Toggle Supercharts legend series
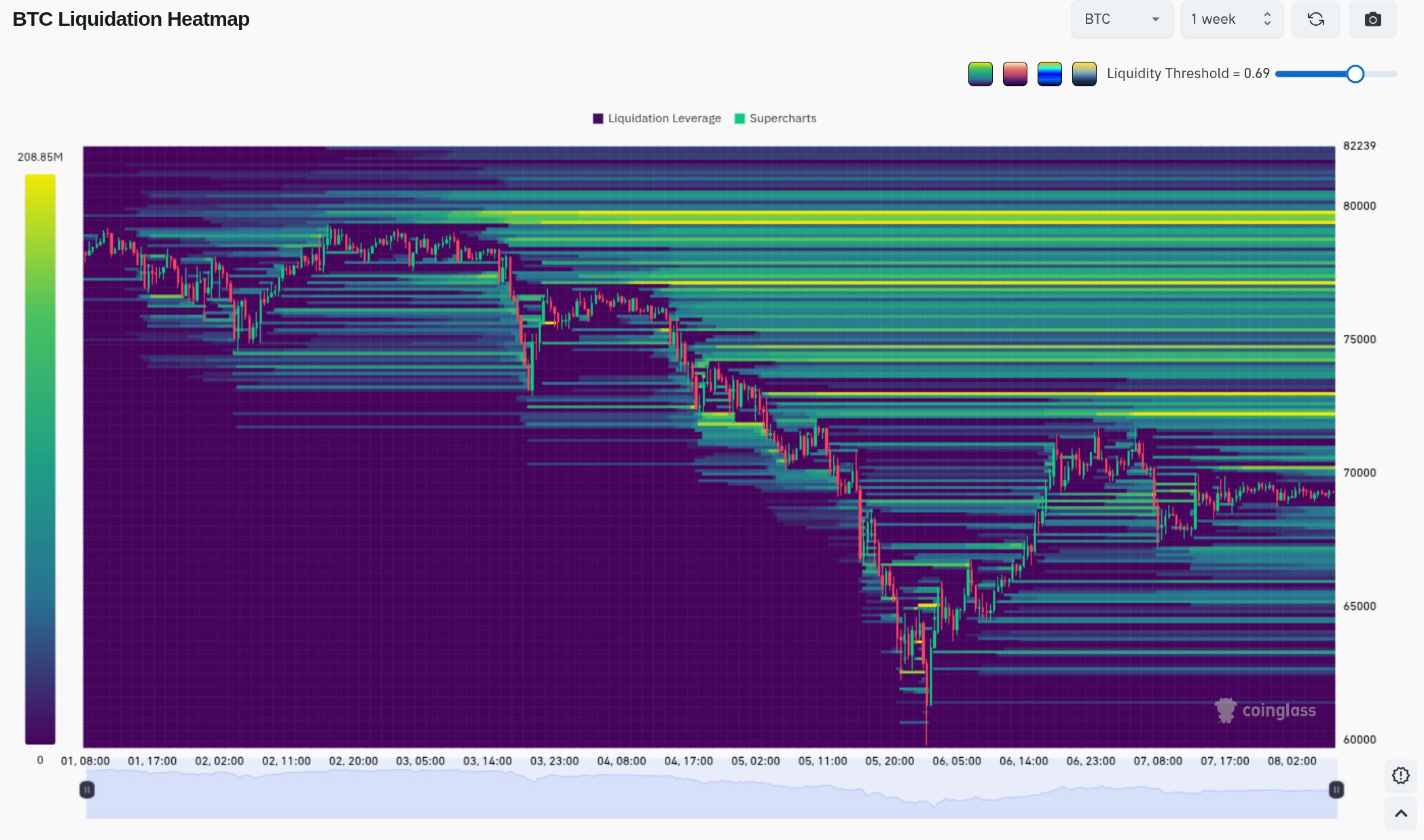Viewport: 1424px width, 840px height. click(775, 118)
